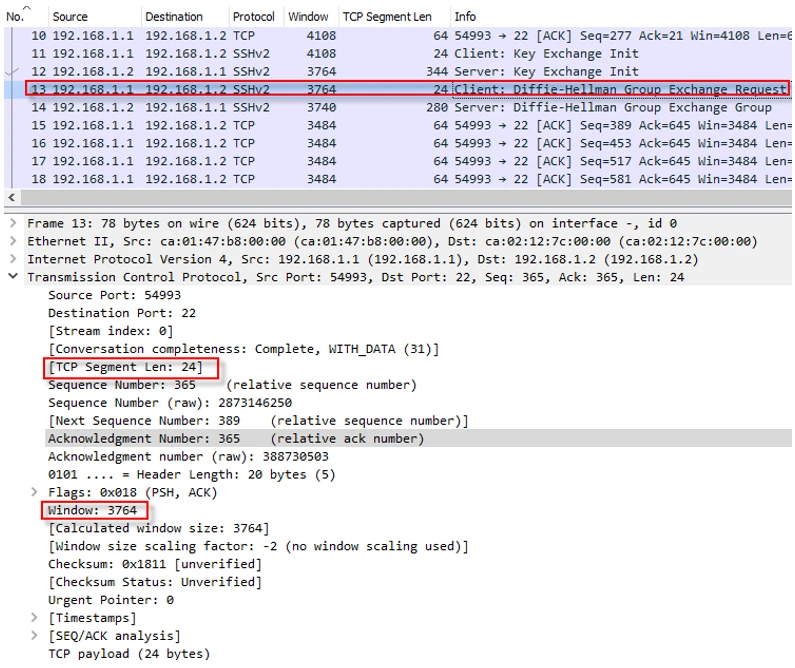Screen dimensions: 795x668
Task: Expand the [SEQ/ACK analysis] node
Action: [34, 636]
